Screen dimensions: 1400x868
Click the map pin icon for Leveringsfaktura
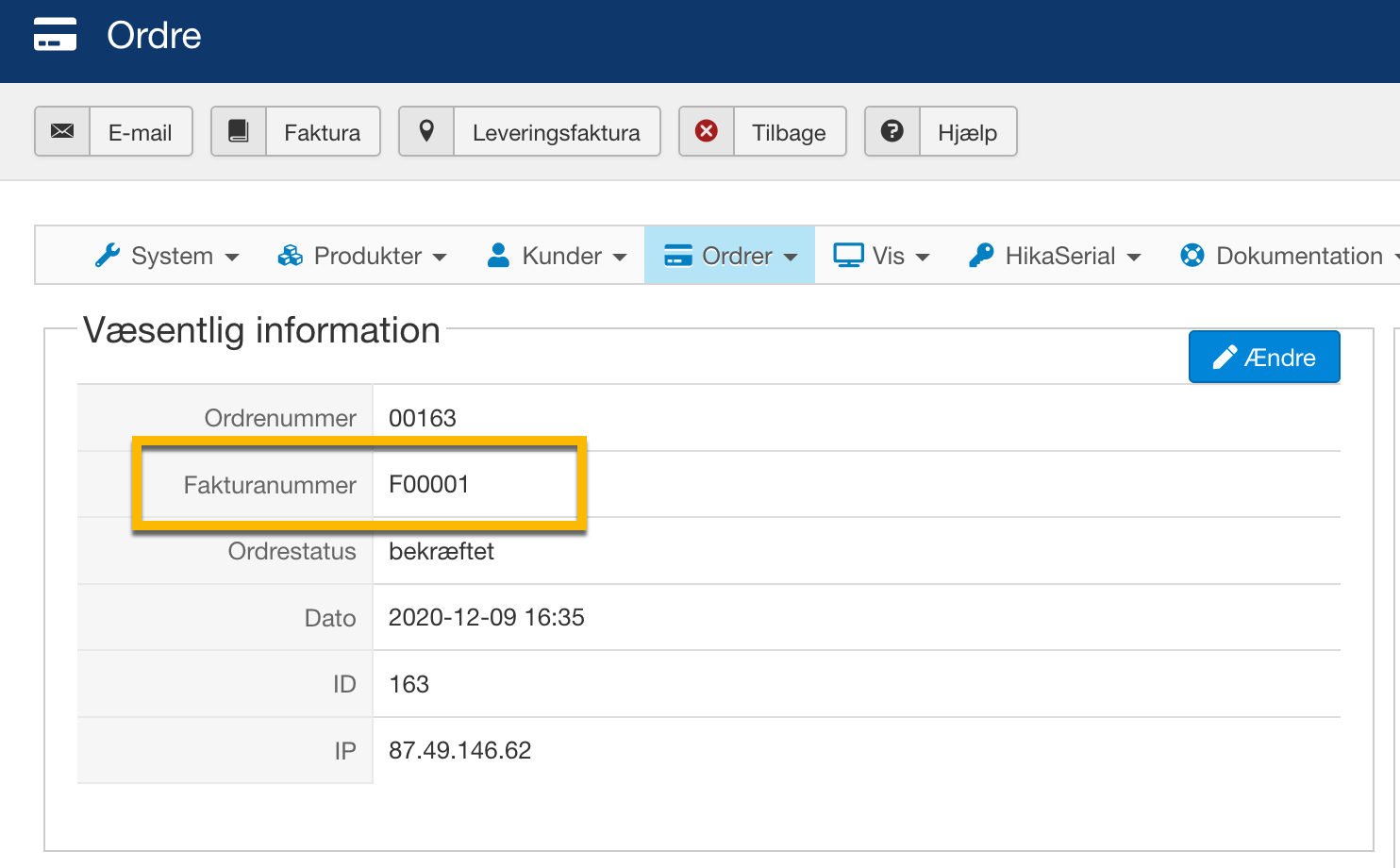coord(426,131)
